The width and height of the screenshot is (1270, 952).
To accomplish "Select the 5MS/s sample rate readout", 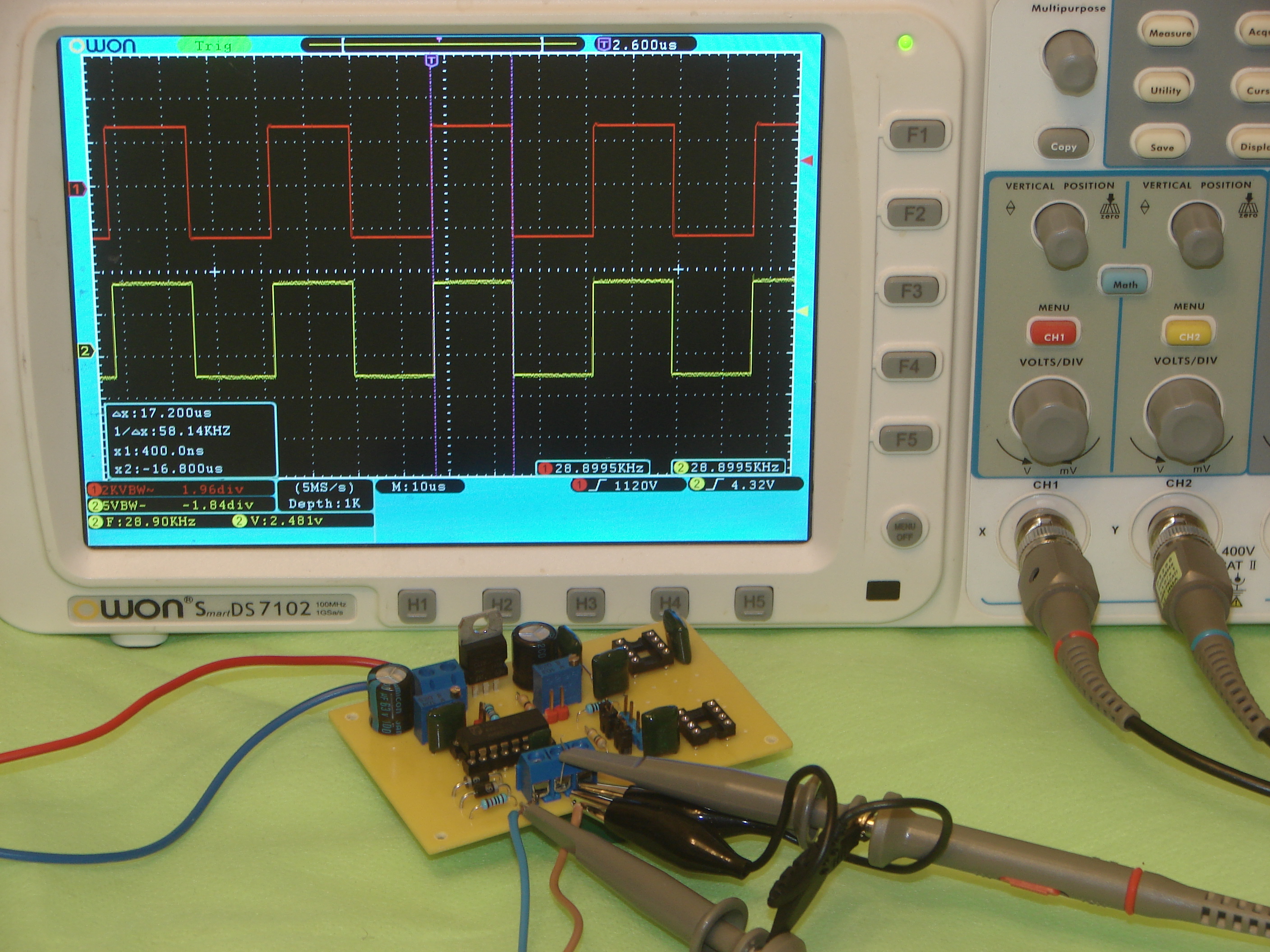I will (x=324, y=487).
